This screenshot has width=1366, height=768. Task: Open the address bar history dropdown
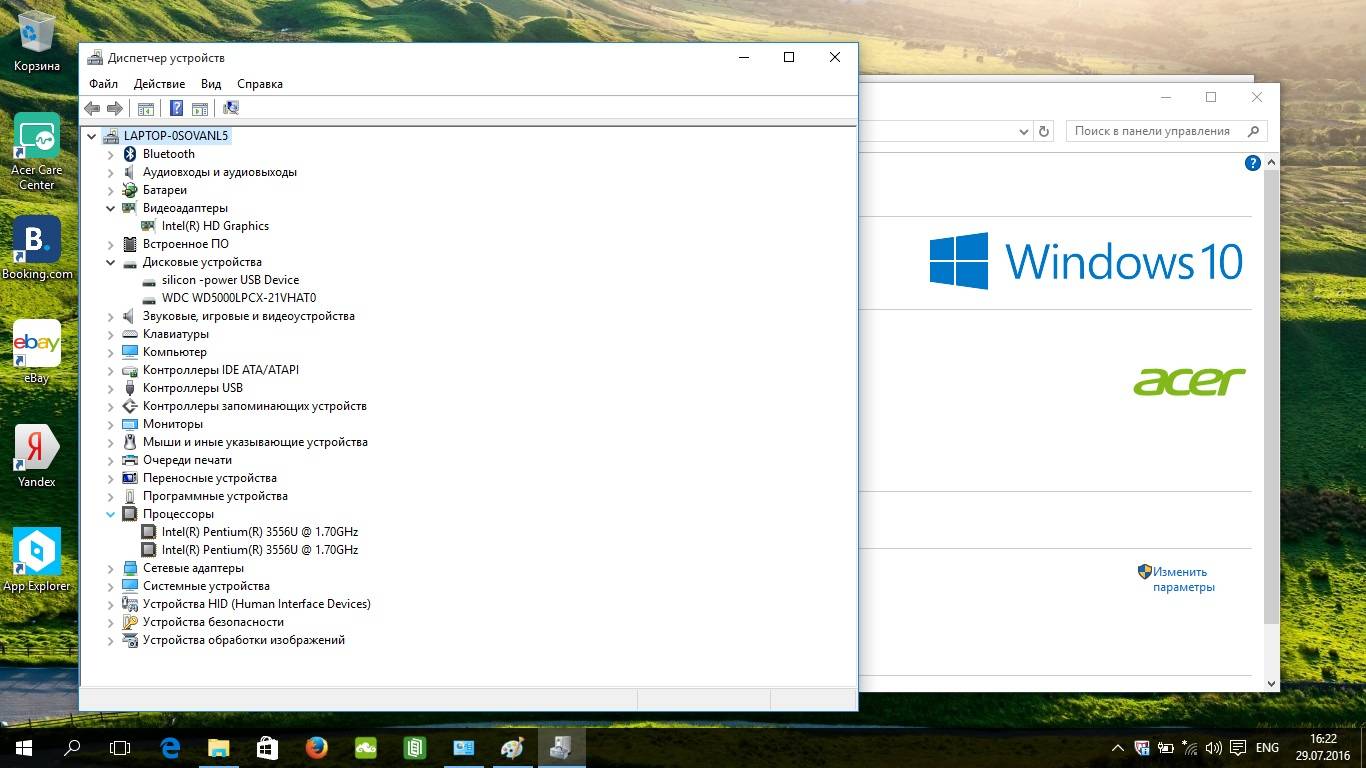point(1024,131)
